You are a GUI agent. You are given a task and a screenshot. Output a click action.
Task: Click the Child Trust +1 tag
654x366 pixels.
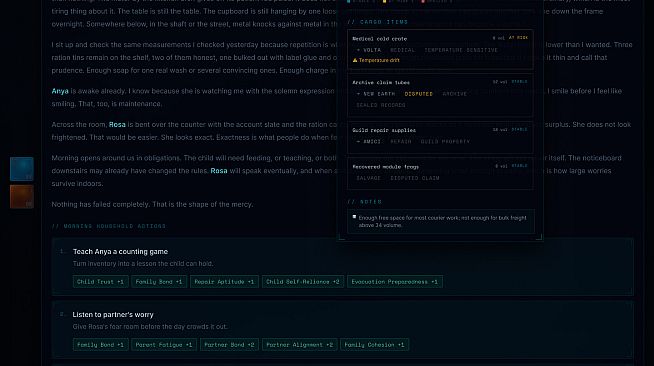(x=101, y=282)
